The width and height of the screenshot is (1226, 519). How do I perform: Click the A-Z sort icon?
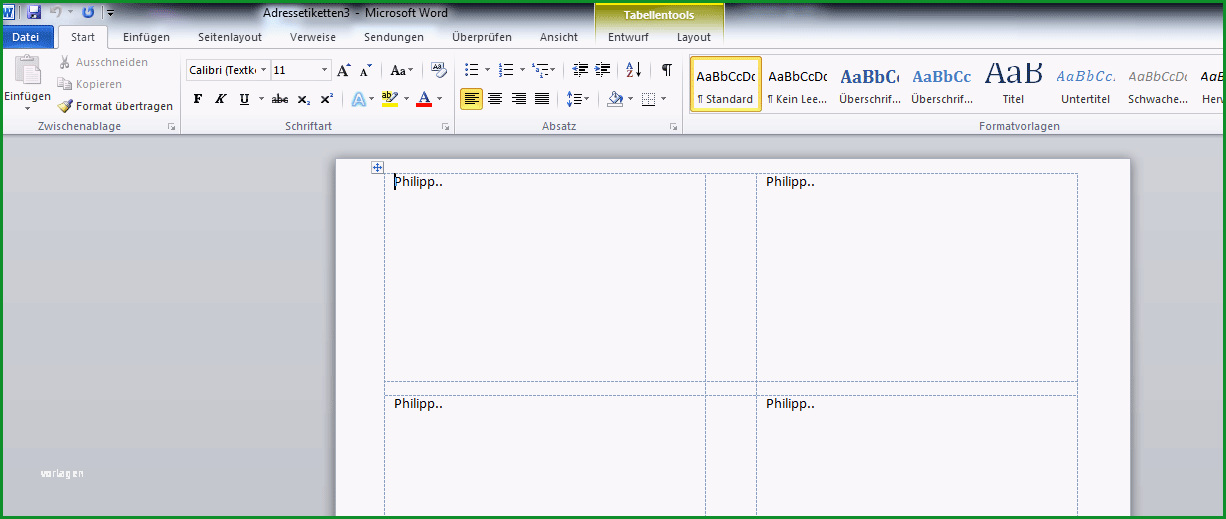[633, 70]
